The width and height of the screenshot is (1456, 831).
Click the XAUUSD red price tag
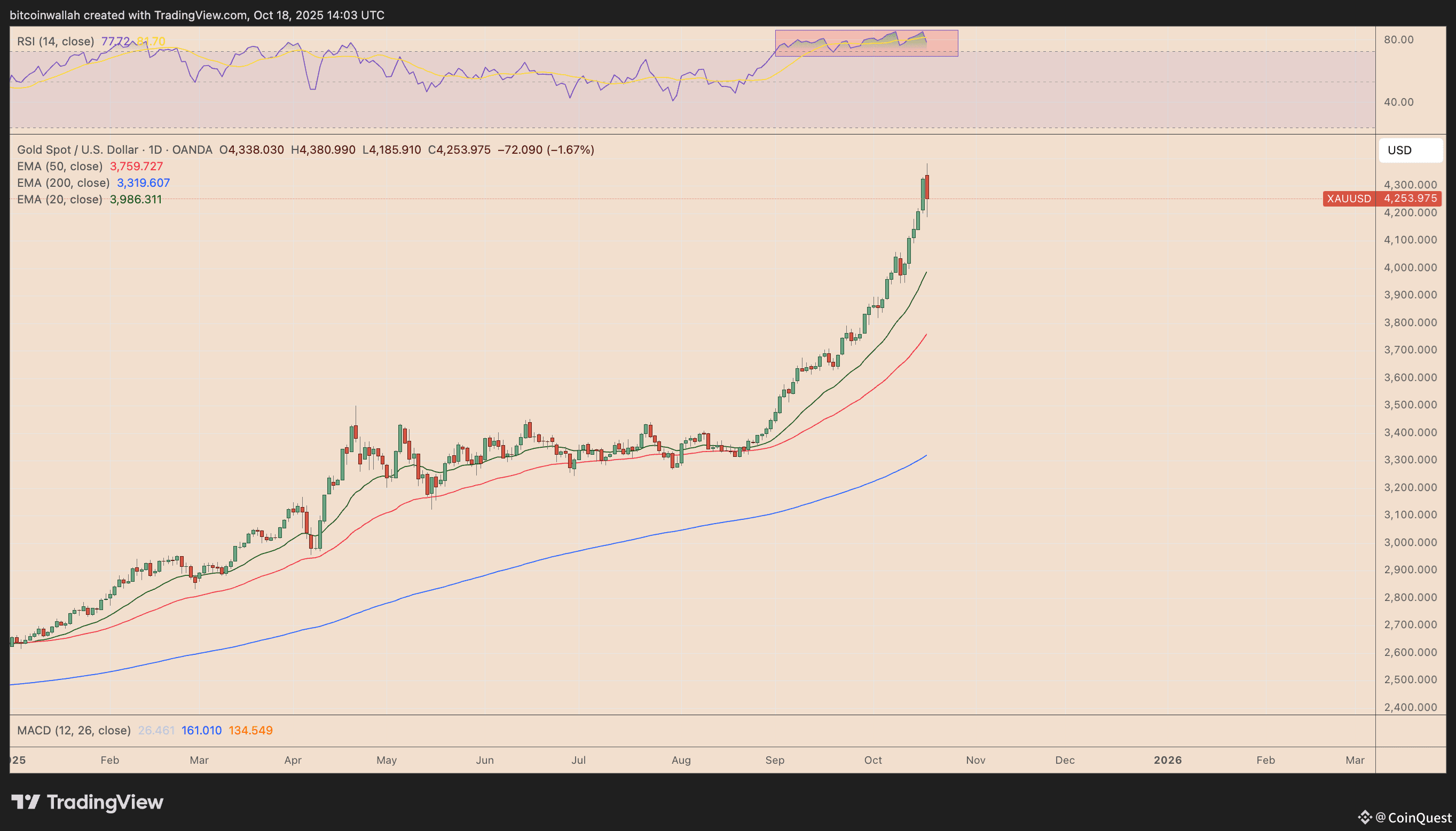click(1349, 199)
